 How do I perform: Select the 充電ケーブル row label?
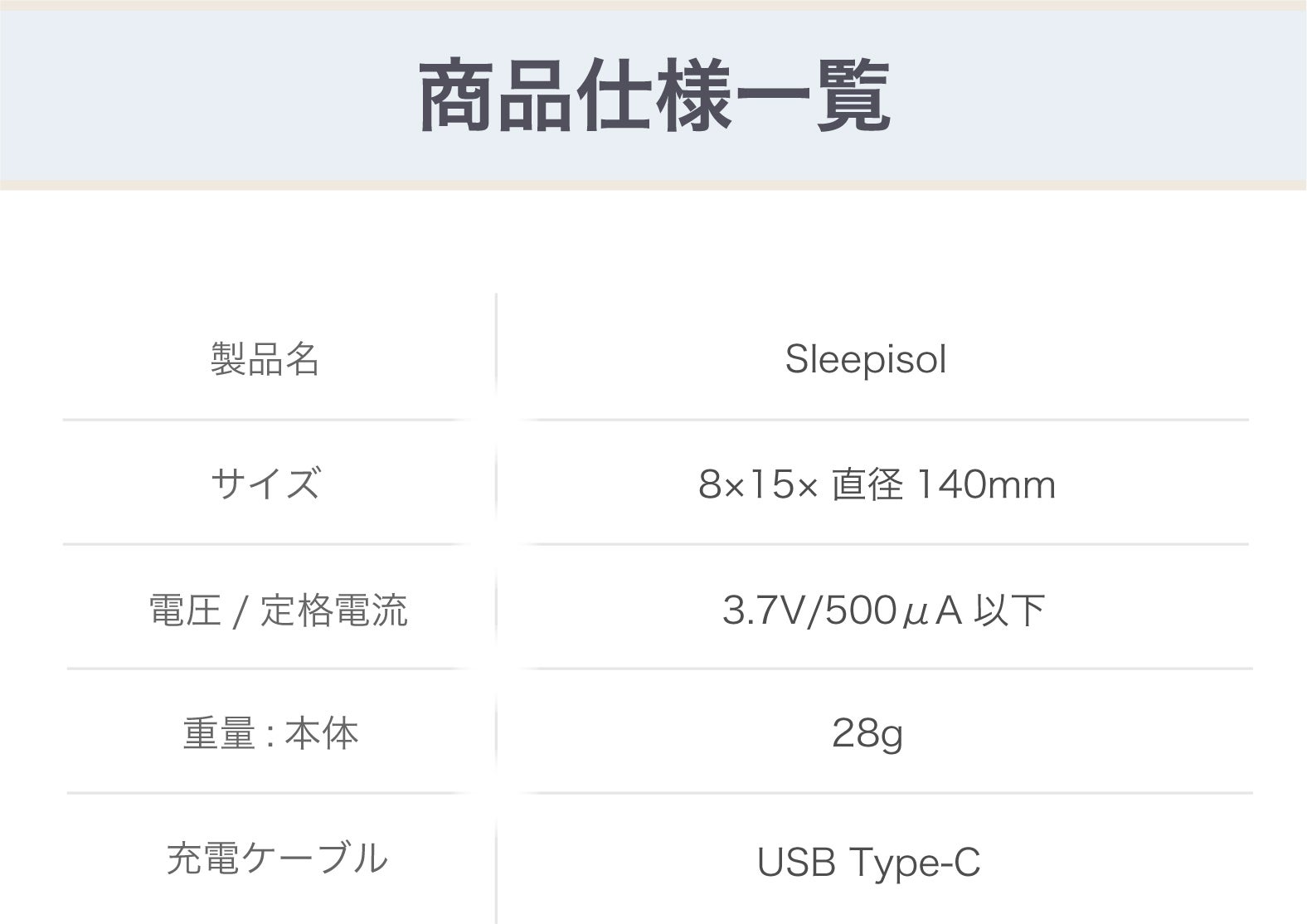[x=277, y=858]
